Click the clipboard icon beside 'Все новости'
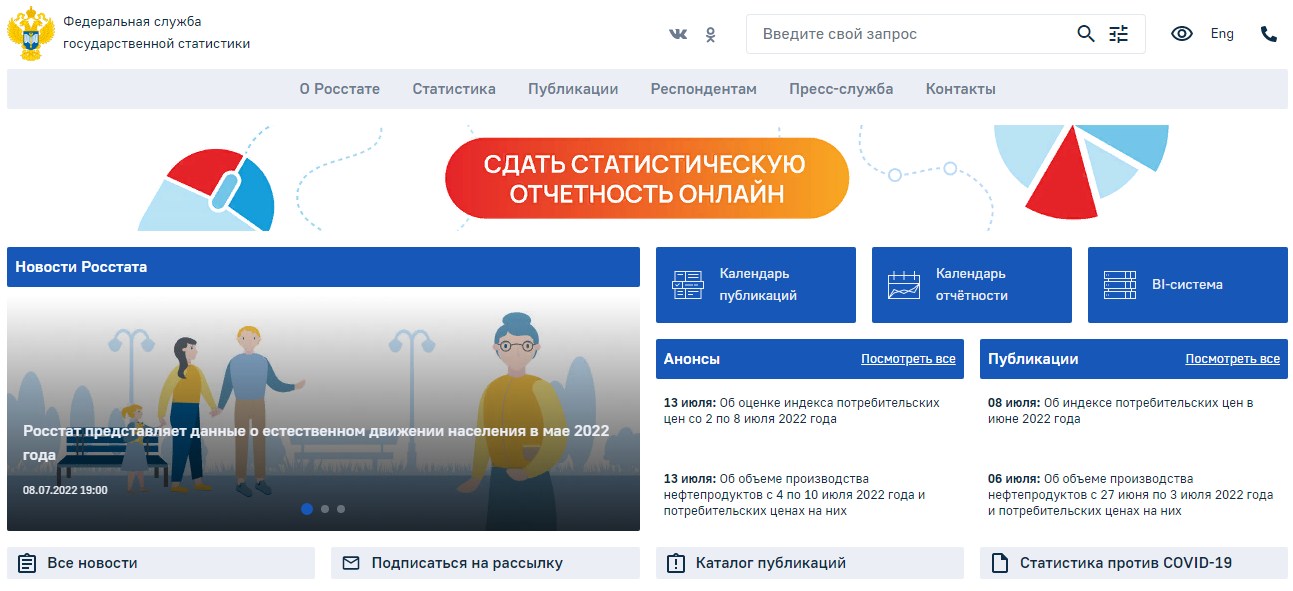The height and width of the screenshot is (591, 1293). pyautogui.click(x=27, y=563)
